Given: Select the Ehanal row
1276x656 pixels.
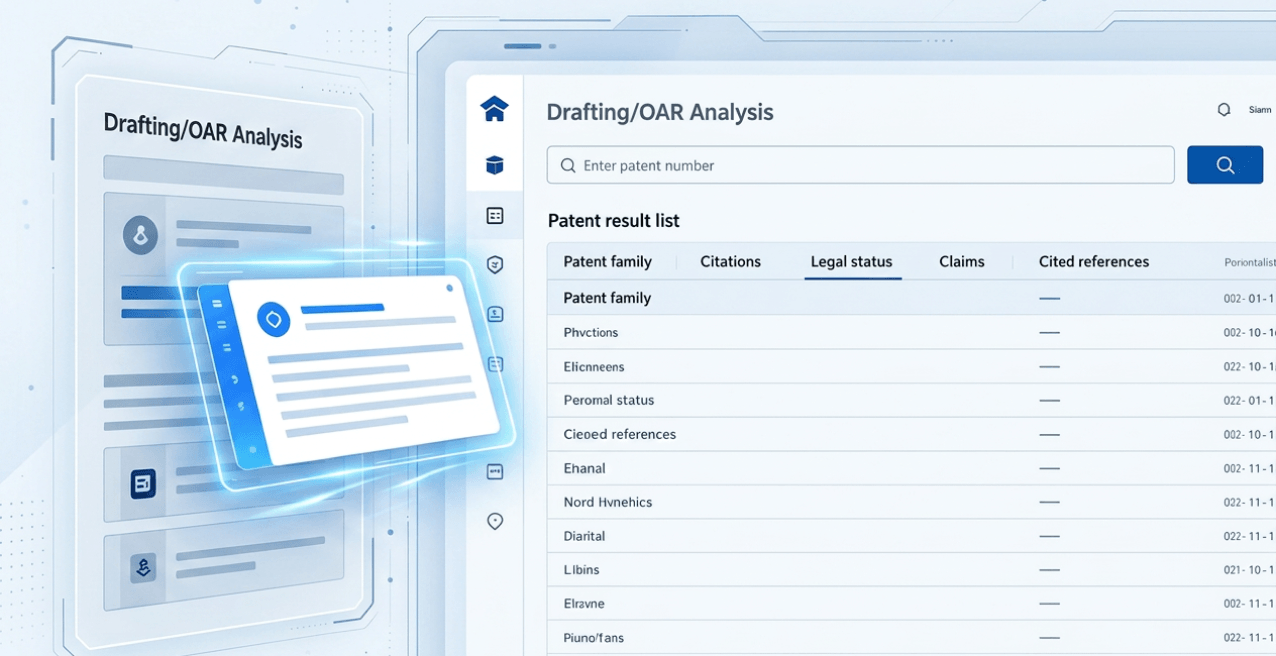Looking at the screenshot, I should point(911,468).
